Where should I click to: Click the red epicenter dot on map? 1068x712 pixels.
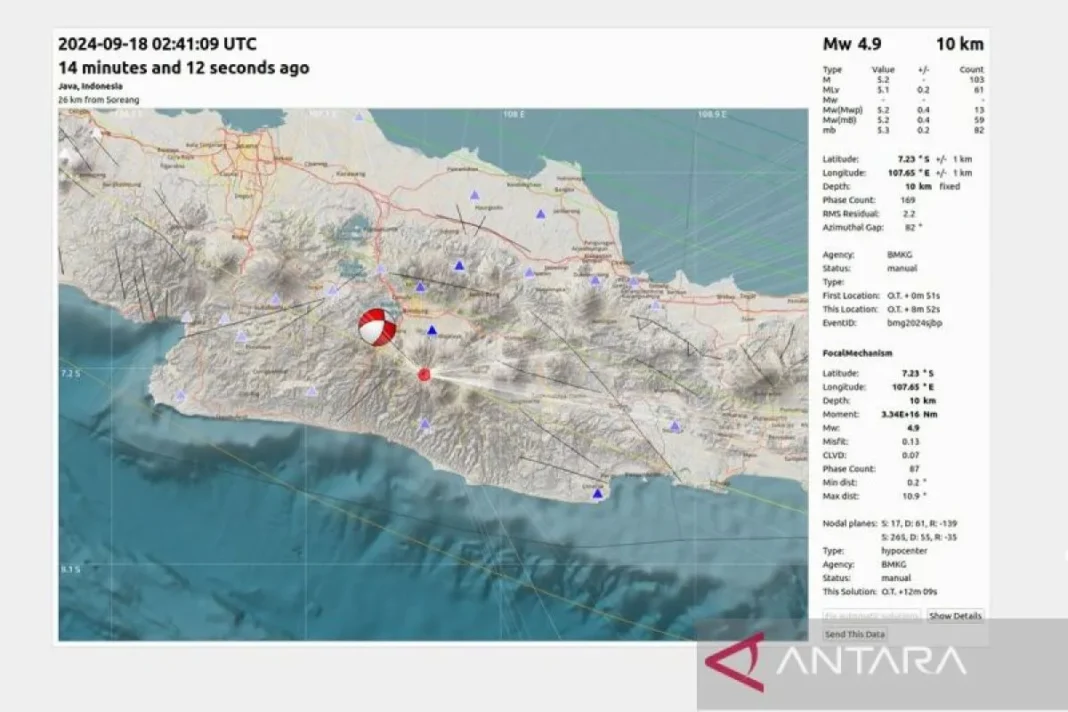(424, 374)
